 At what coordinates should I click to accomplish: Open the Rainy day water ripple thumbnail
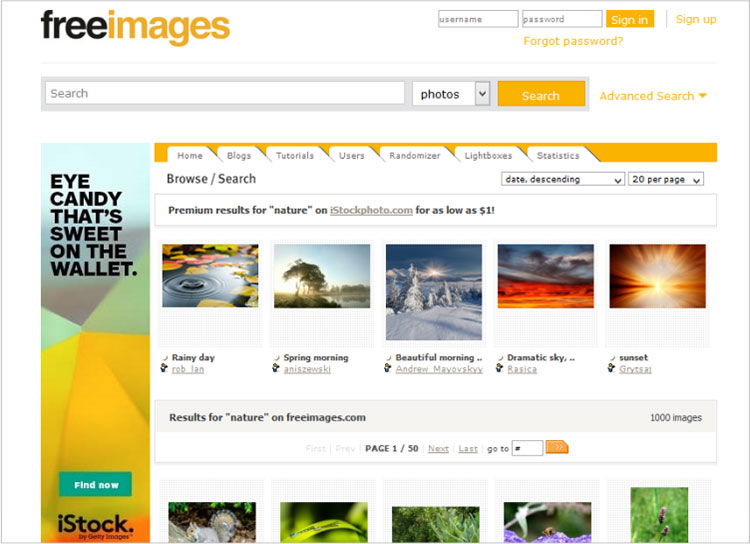click(210, 276)
